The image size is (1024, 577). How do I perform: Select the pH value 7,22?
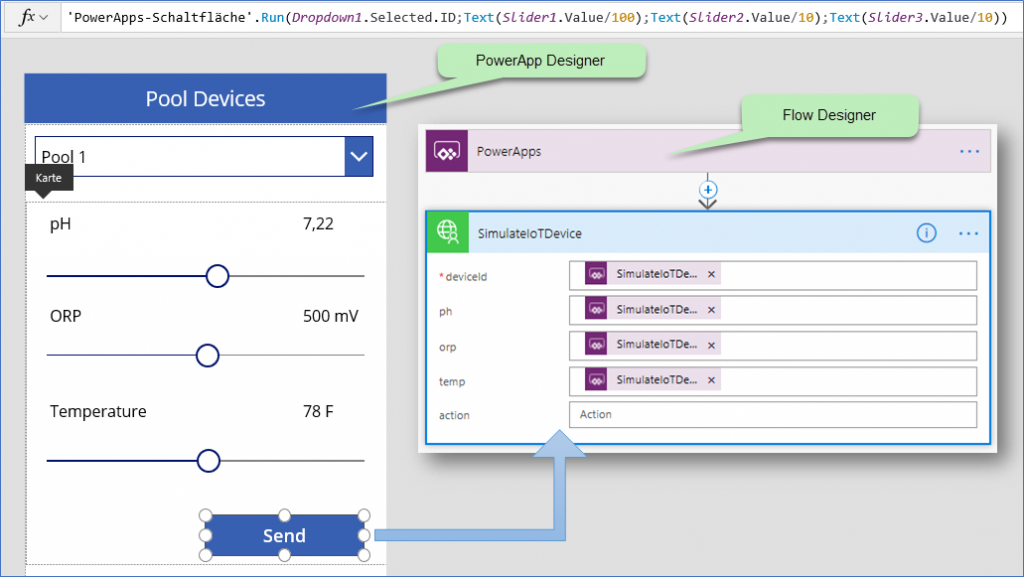(318, 224)
